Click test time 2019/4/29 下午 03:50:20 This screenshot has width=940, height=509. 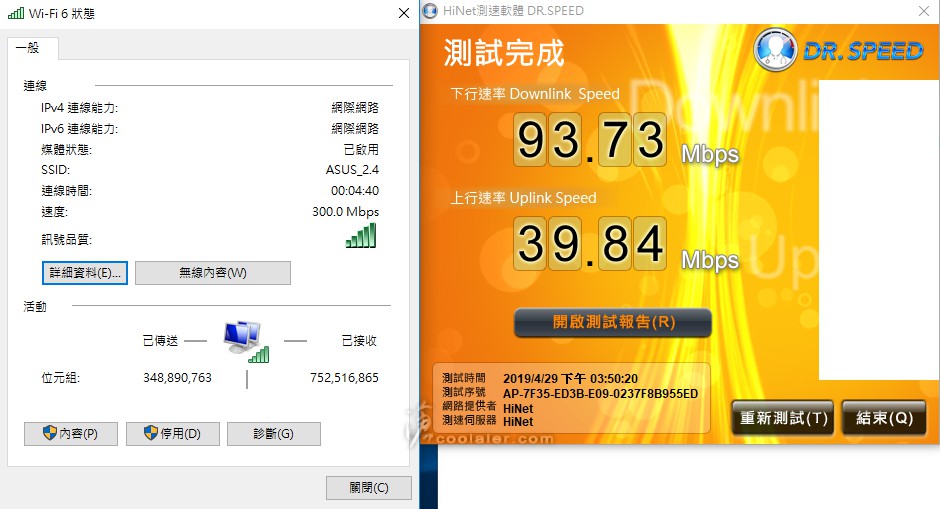coord(570,379)
